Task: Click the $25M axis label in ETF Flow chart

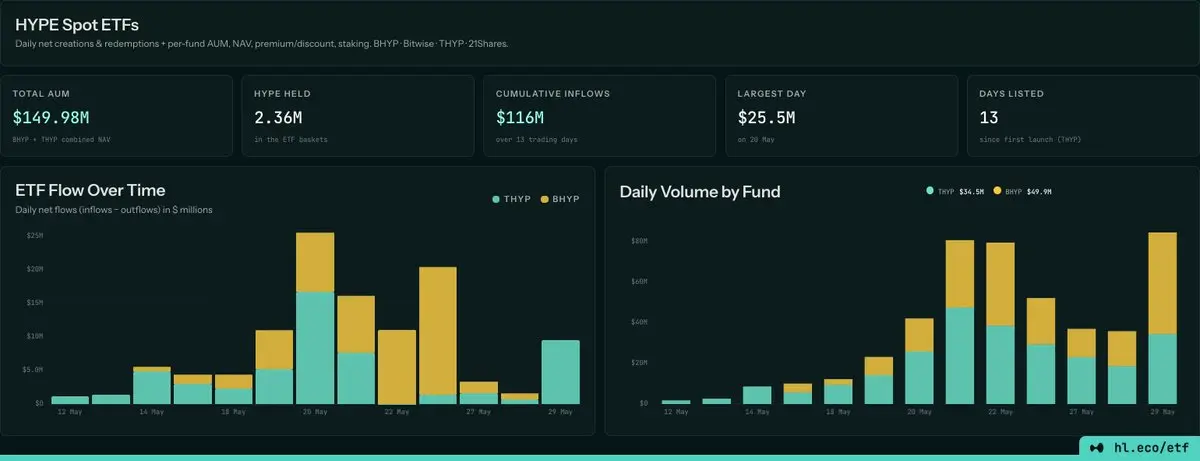Action: pos(35,235)
